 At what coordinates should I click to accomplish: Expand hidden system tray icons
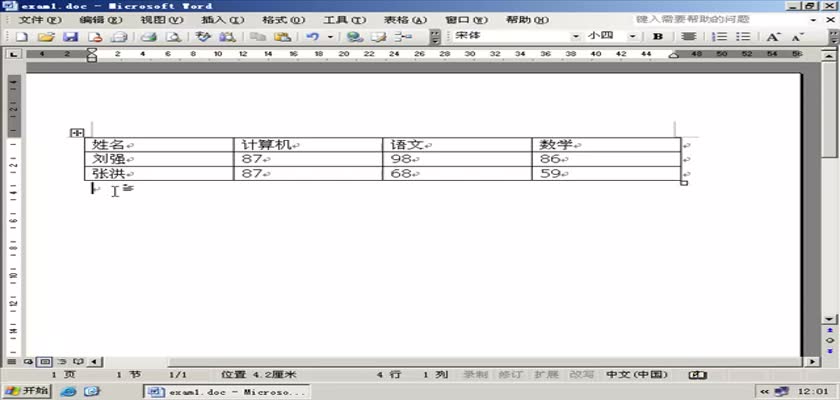(764, 391)
